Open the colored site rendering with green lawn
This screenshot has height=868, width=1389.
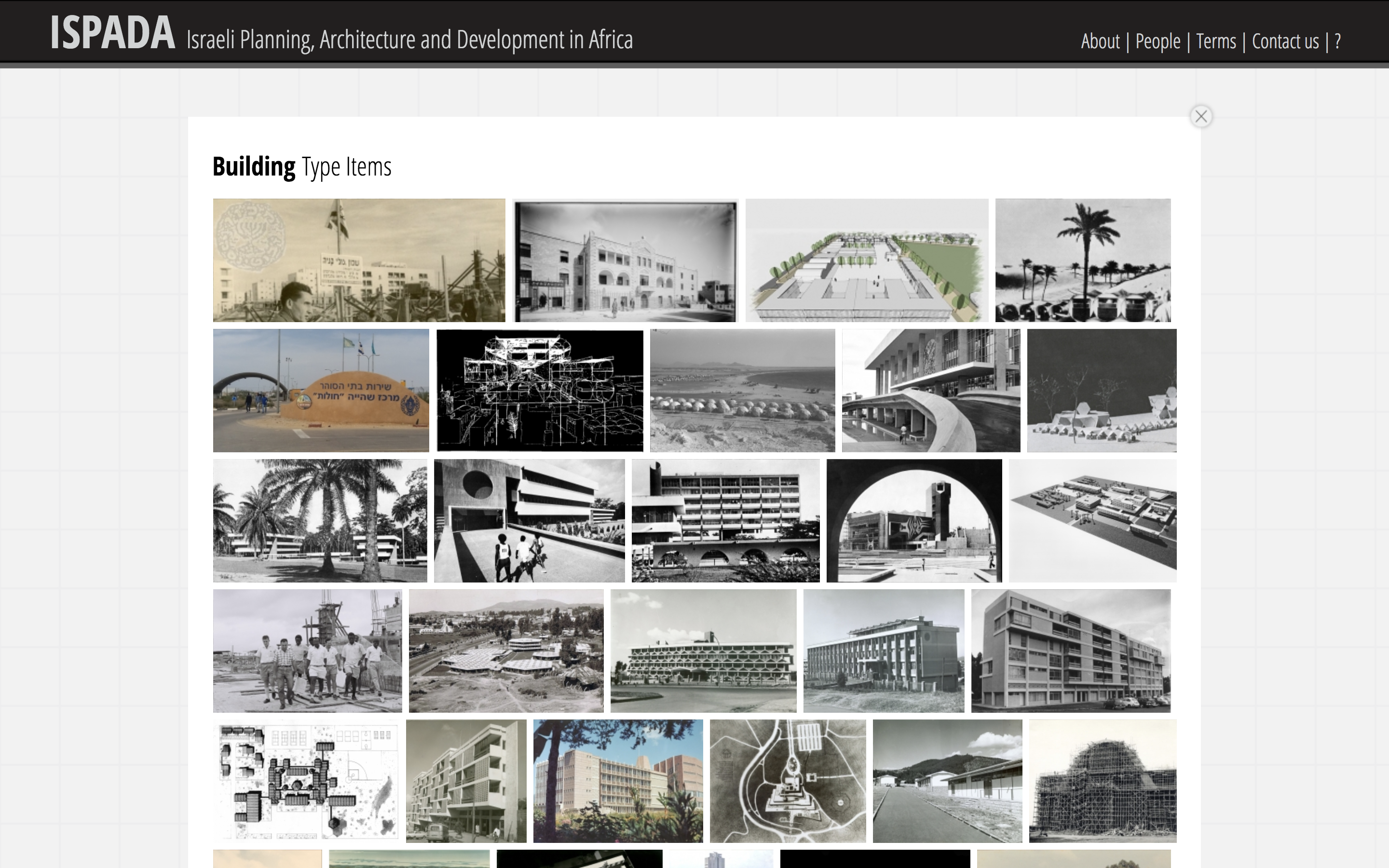point(867,260)
